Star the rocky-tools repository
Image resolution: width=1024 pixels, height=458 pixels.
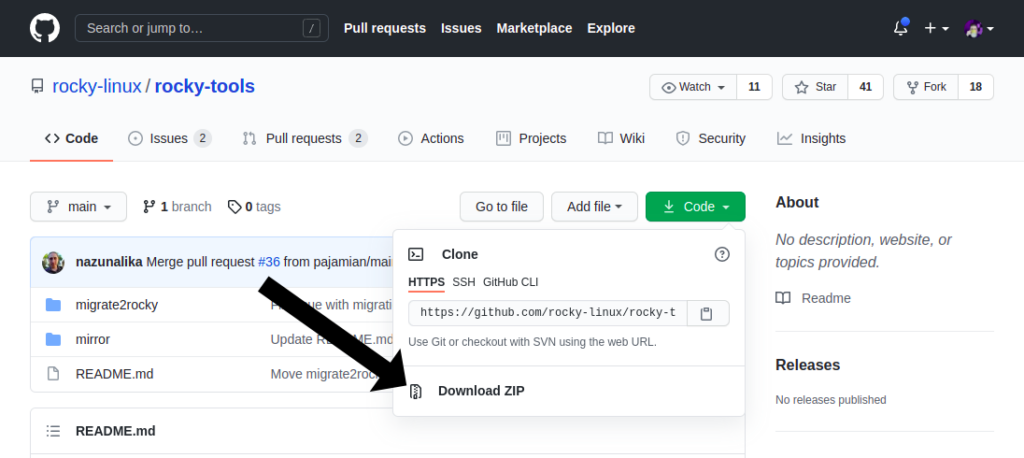click(x=815, y=87)
